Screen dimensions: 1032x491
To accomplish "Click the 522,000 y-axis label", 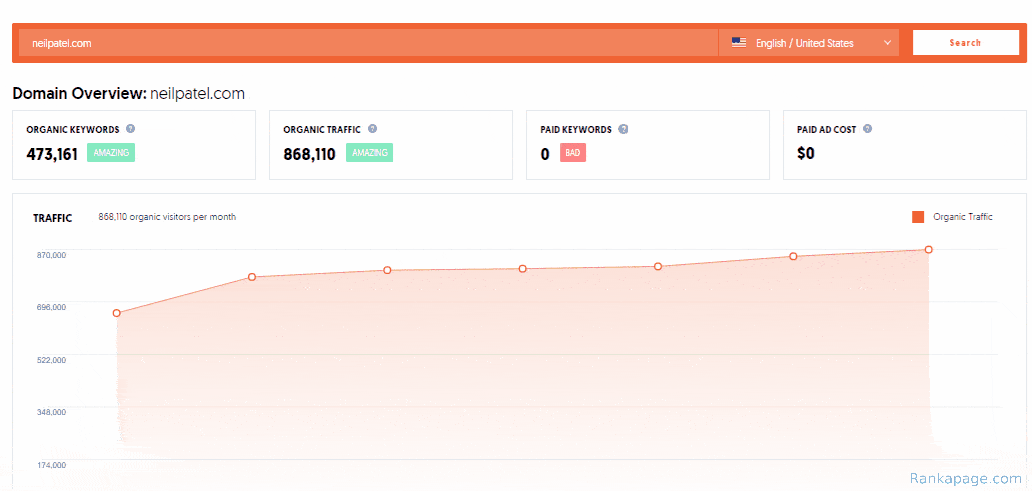I will [49, 360].
